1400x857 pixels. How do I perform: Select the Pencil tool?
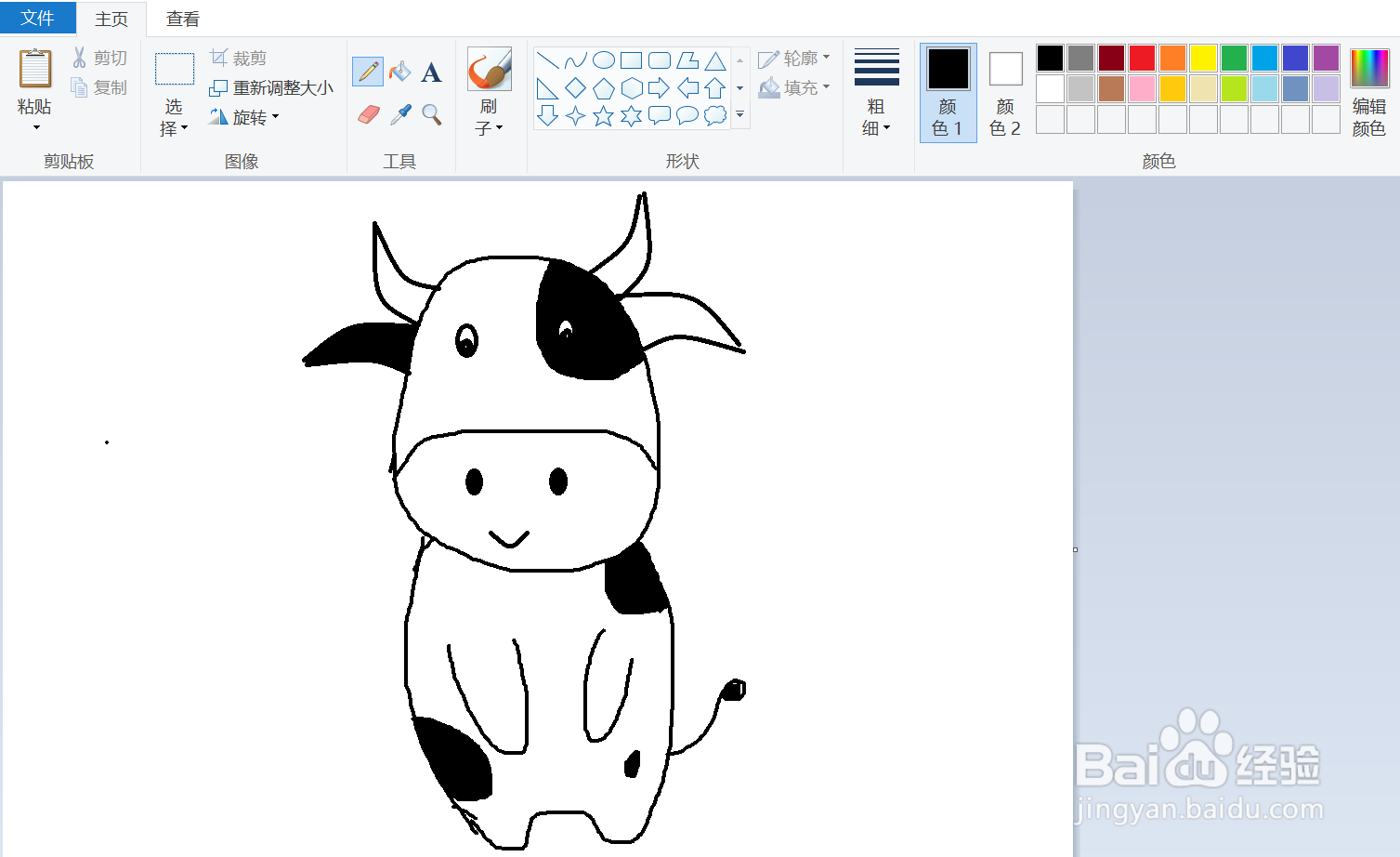pos(367,71)
